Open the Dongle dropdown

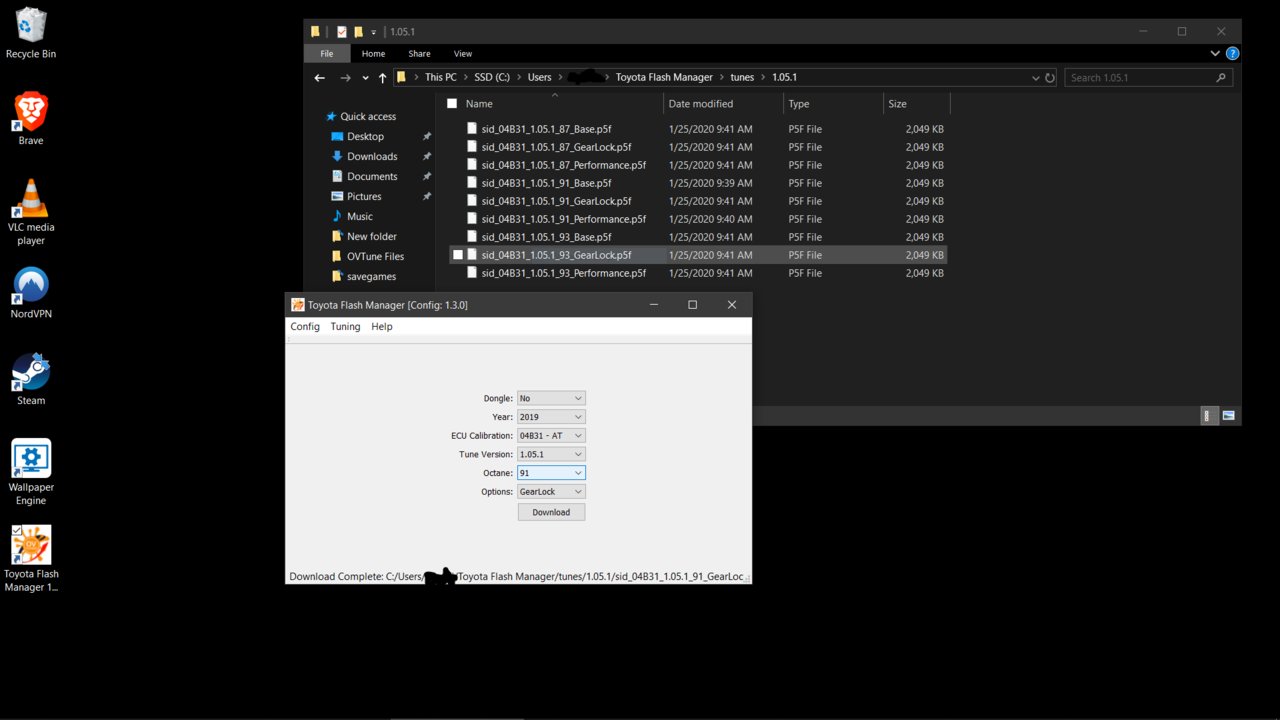coord(551,398)
